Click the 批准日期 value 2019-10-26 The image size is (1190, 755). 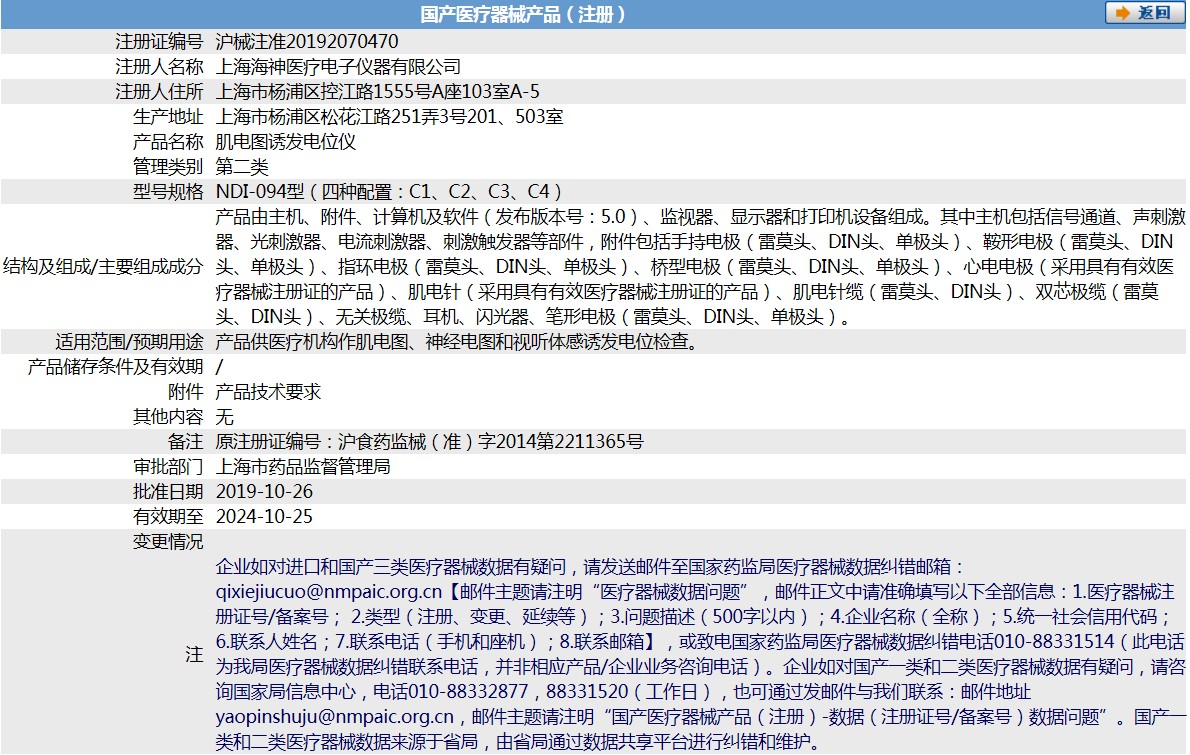click(264, 492)
